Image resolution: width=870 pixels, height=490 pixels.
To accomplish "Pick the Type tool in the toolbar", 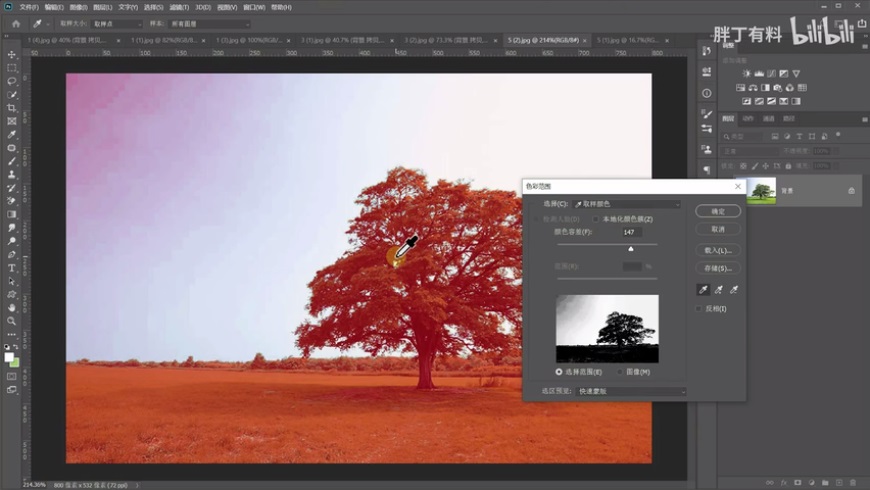I will tap(12, 268).
